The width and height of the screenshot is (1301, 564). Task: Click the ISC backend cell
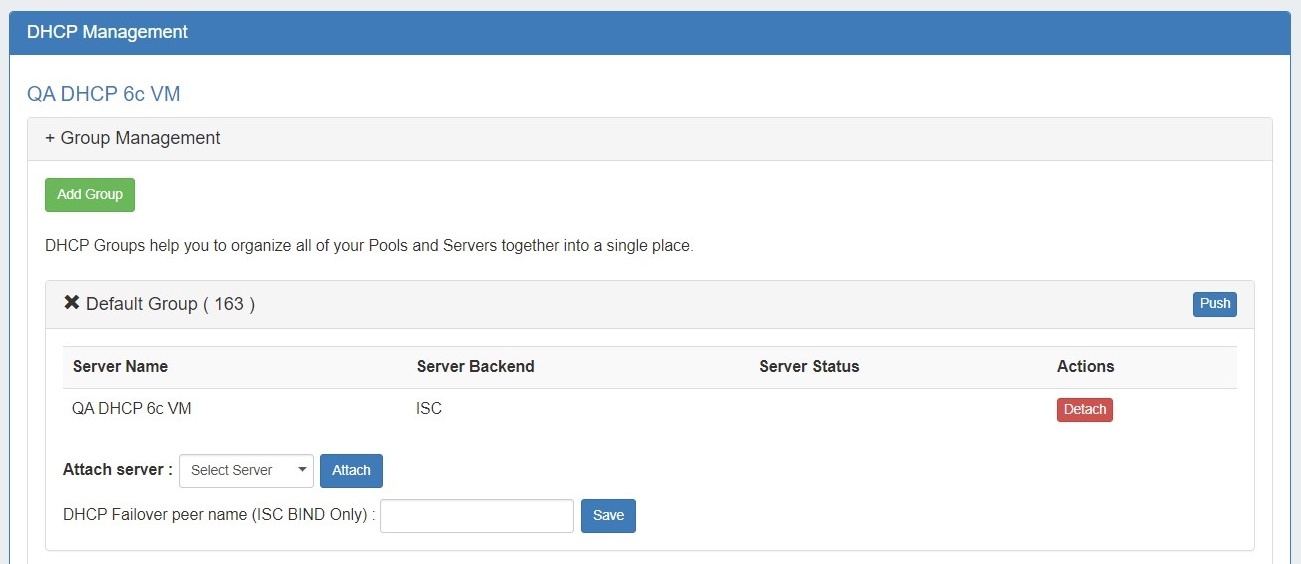429,409
